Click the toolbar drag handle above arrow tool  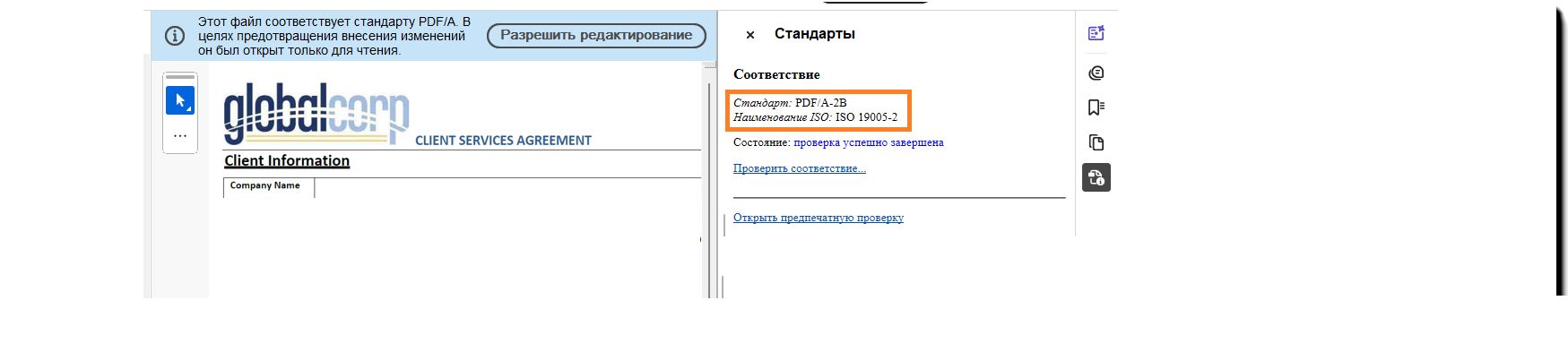coord(180,77)
